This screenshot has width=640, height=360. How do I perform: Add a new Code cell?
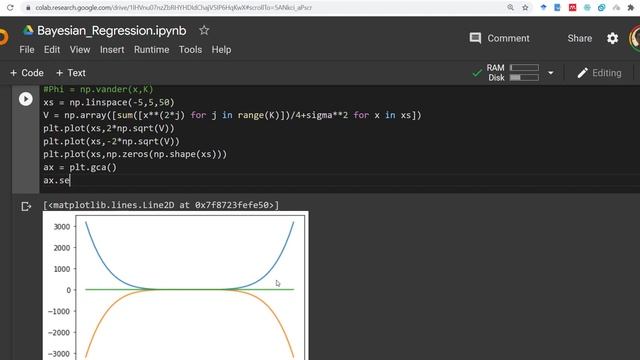pos(27,73)
